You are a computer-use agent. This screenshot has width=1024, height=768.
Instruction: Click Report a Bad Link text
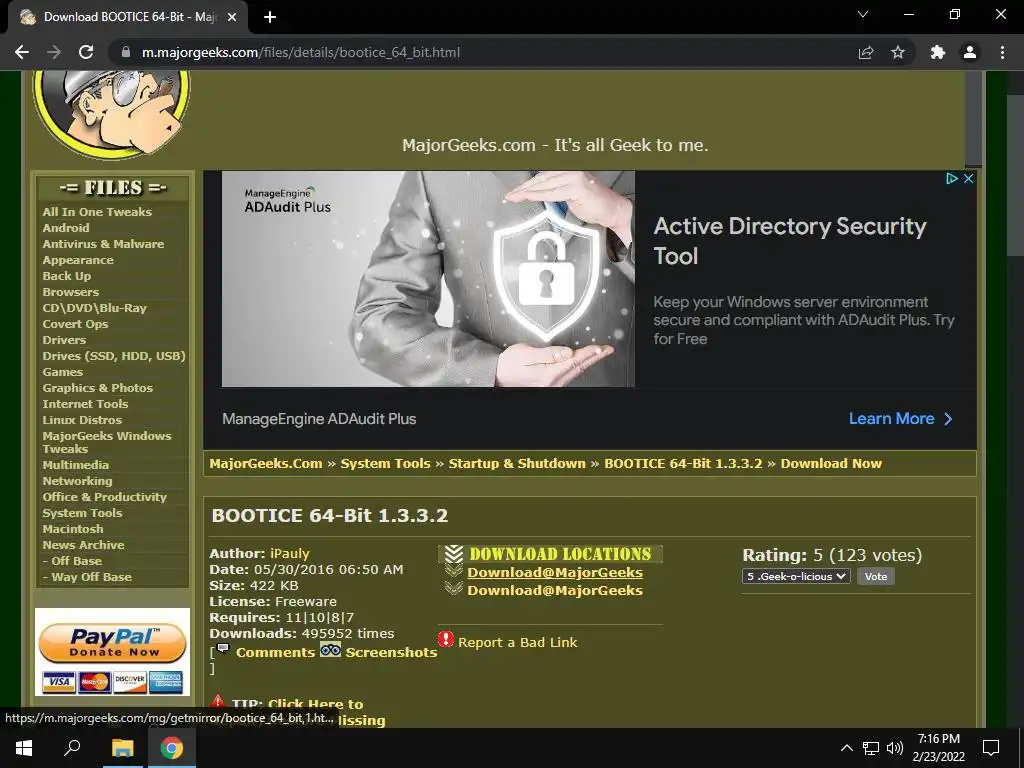[518, 642]
